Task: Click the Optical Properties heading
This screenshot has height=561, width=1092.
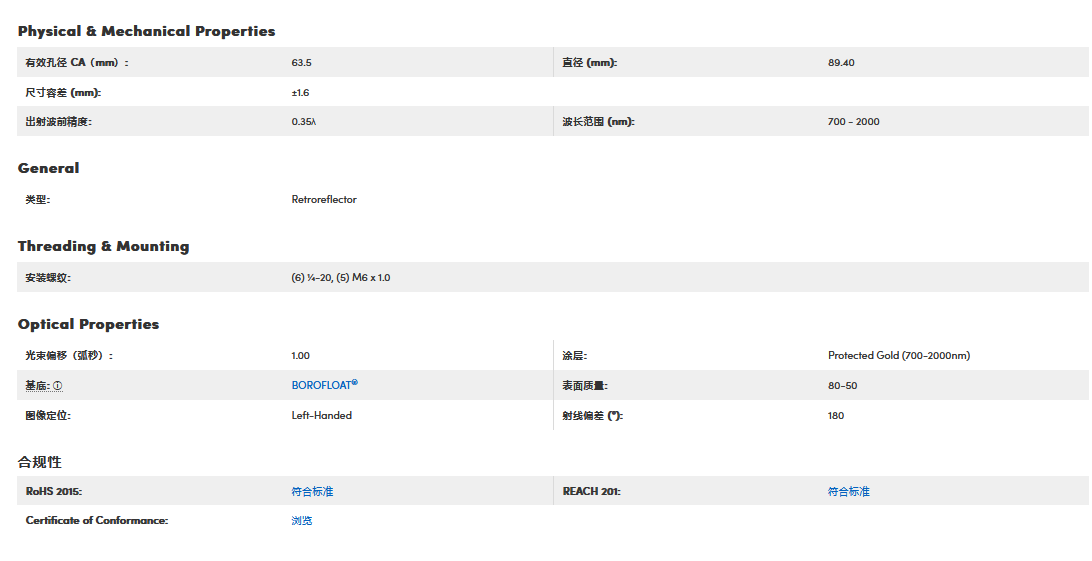Action: pyautogui.click(x=88, y=324)
